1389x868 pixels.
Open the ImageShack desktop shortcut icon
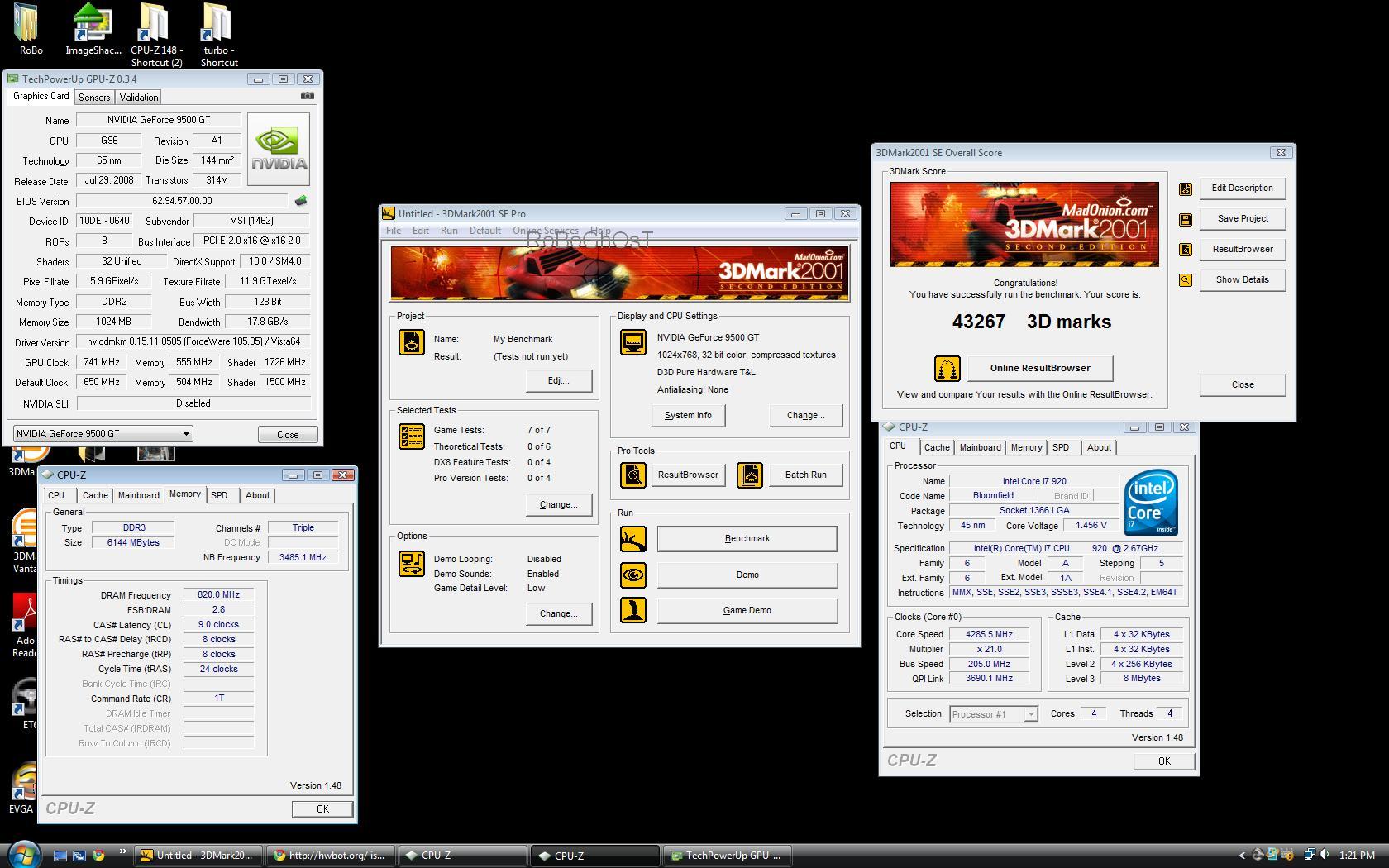click(93, 23)
